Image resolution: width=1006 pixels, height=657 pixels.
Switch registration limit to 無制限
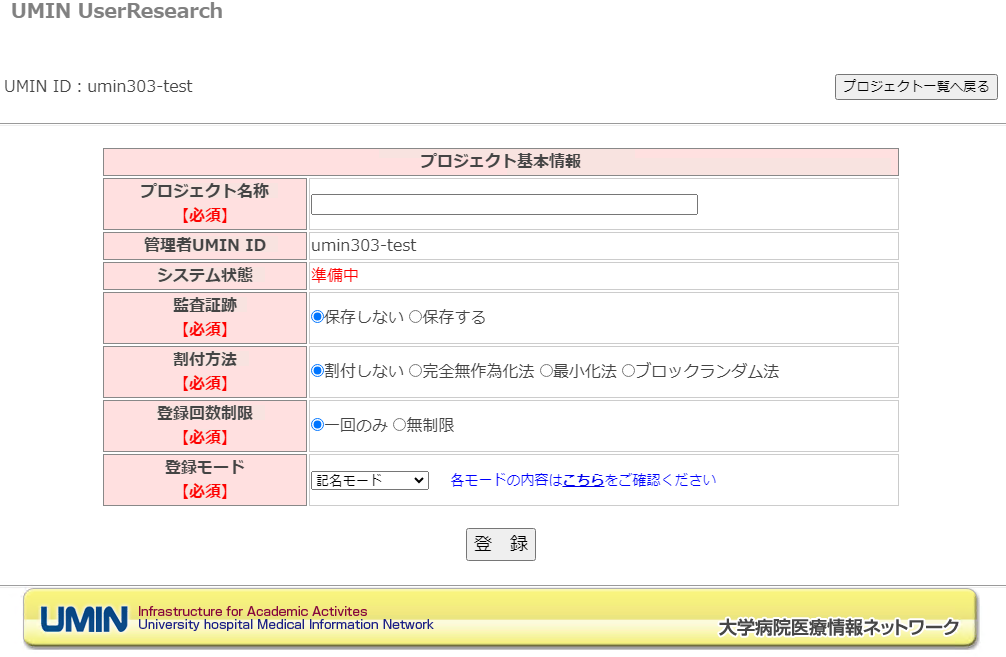click(x=399, y=425)
